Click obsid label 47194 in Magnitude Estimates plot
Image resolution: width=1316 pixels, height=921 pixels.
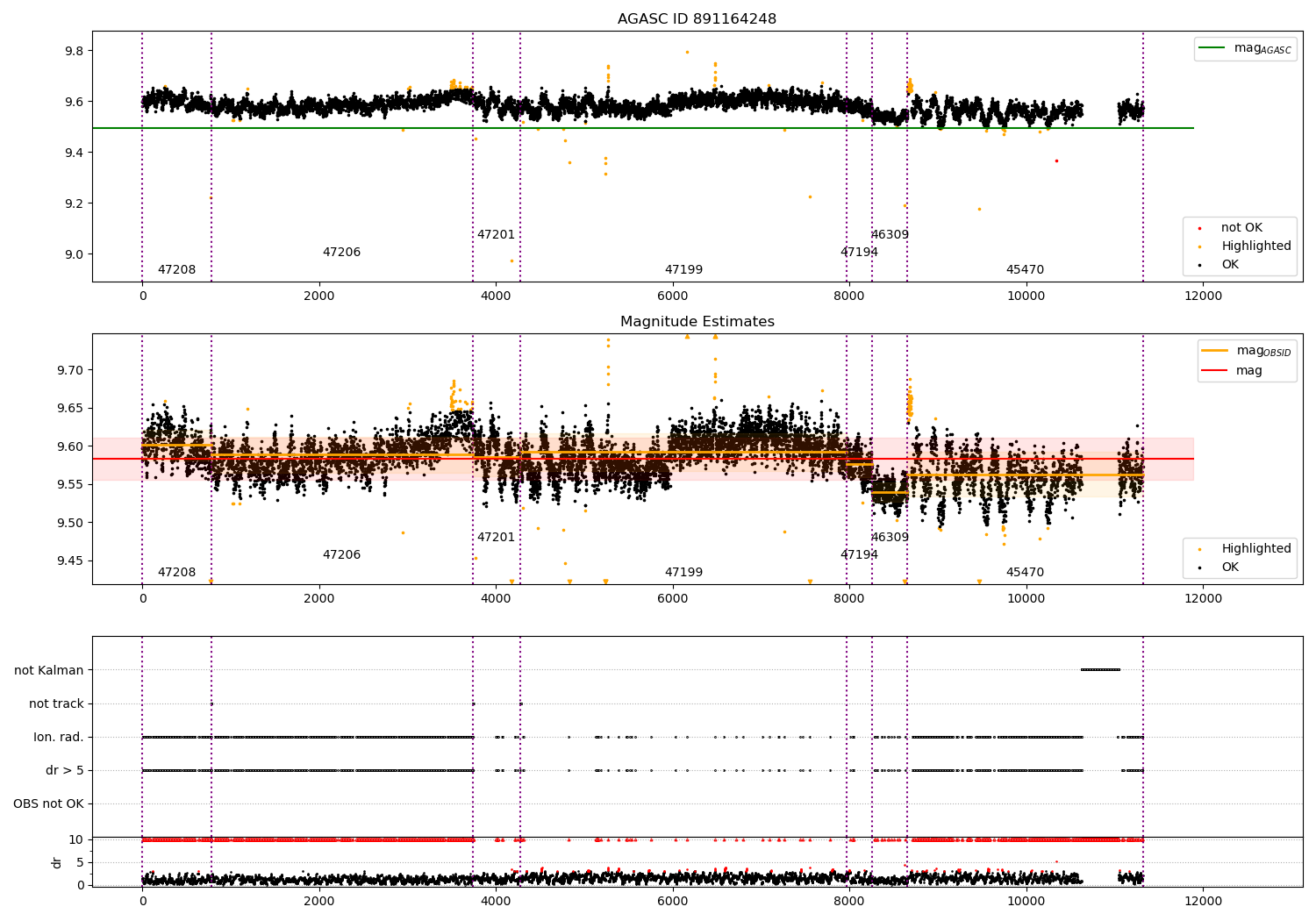(859, 555)
